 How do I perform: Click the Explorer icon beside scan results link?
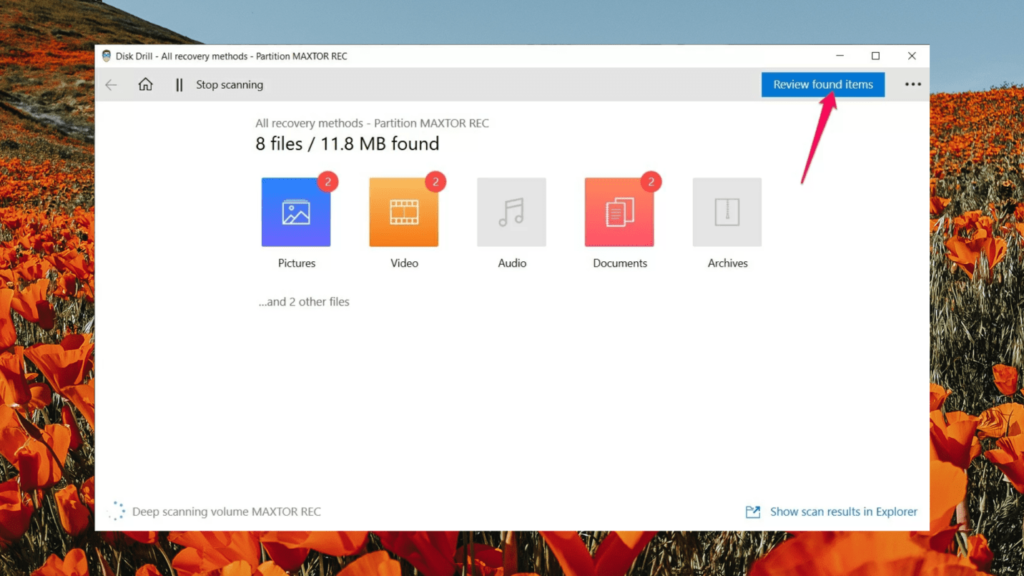pos(753,511)
